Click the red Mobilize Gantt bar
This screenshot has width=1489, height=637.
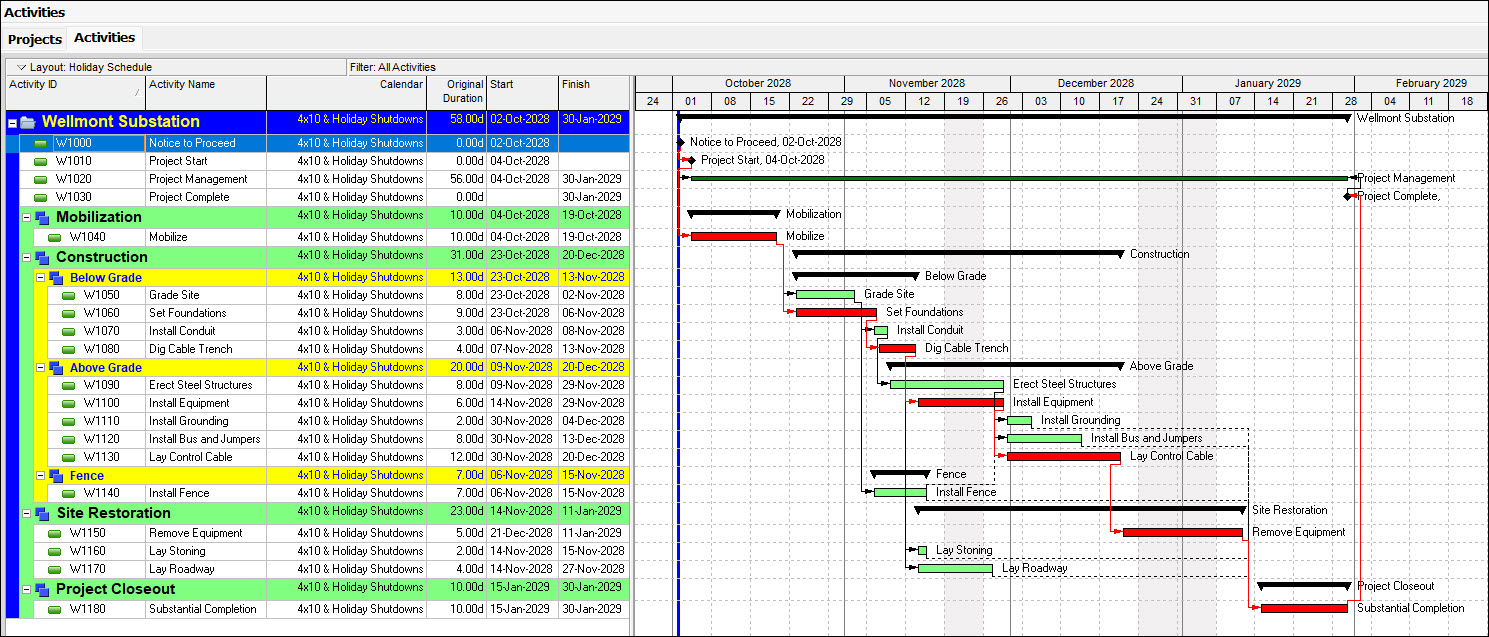(x=733, y=236)
